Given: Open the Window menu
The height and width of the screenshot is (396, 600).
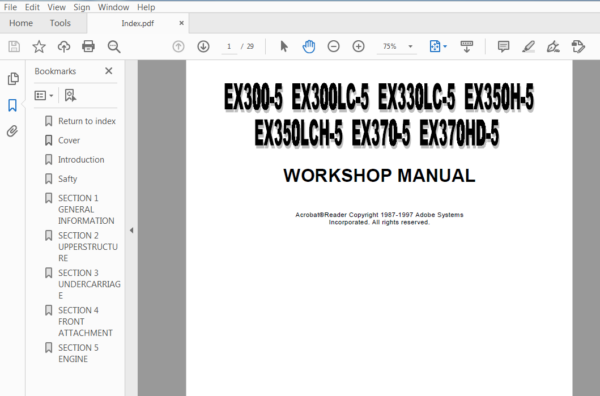Looking at the screenshot, I should (113, 7).
